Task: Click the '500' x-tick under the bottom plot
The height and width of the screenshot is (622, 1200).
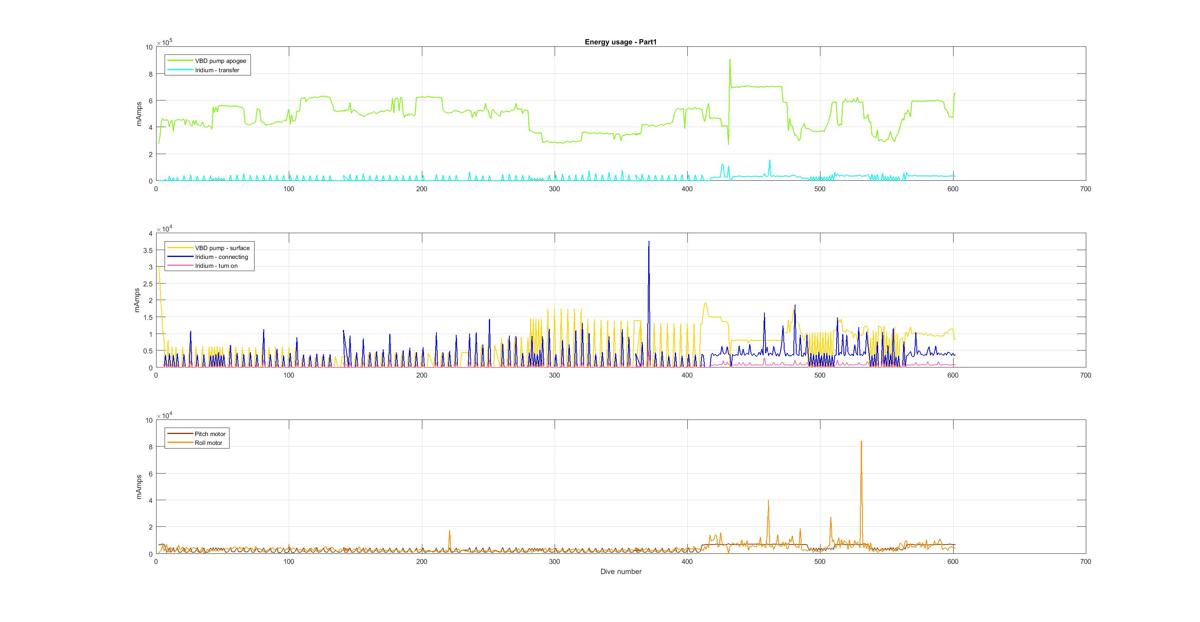Action: click(x=819, y=561)
